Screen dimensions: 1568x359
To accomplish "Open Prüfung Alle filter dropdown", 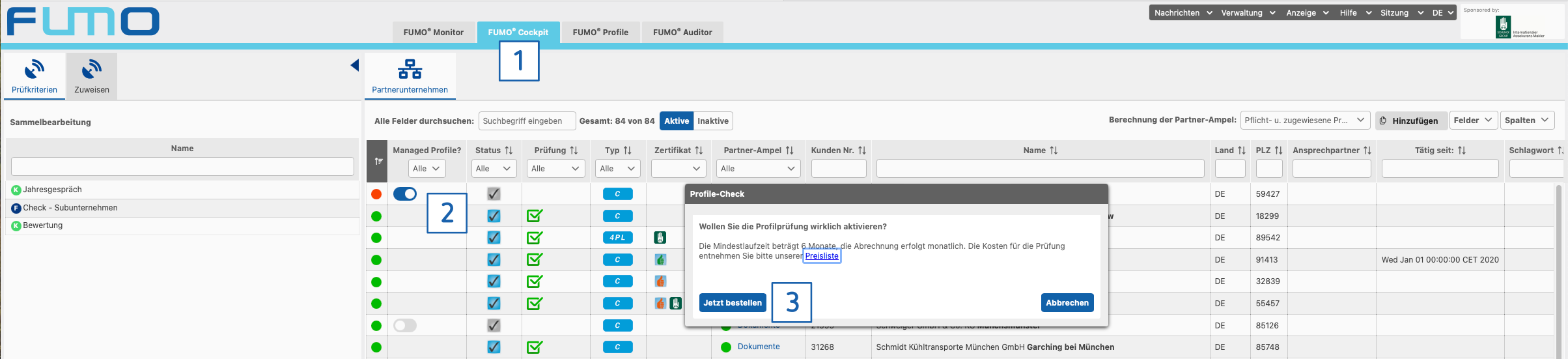I will [556, 169].
